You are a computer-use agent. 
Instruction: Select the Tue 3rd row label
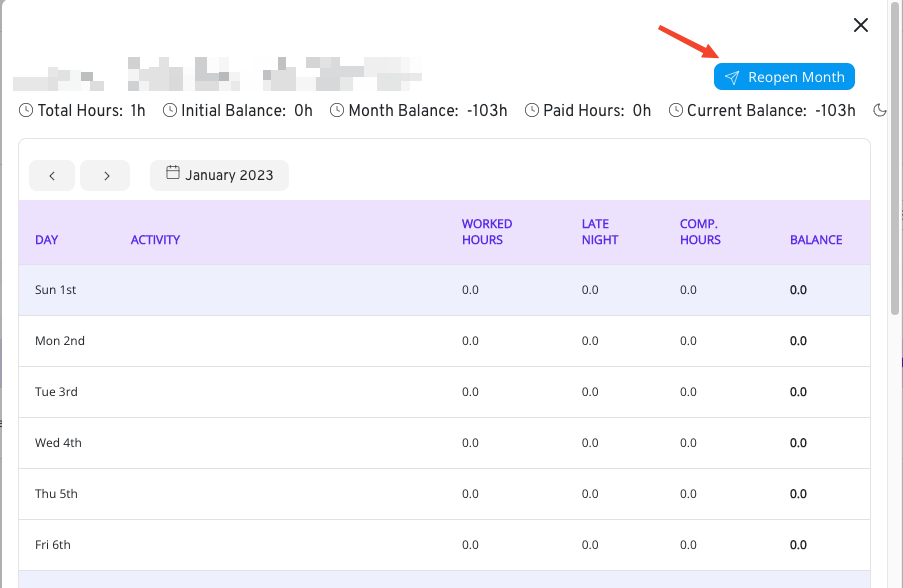click(x=56, y=392)
